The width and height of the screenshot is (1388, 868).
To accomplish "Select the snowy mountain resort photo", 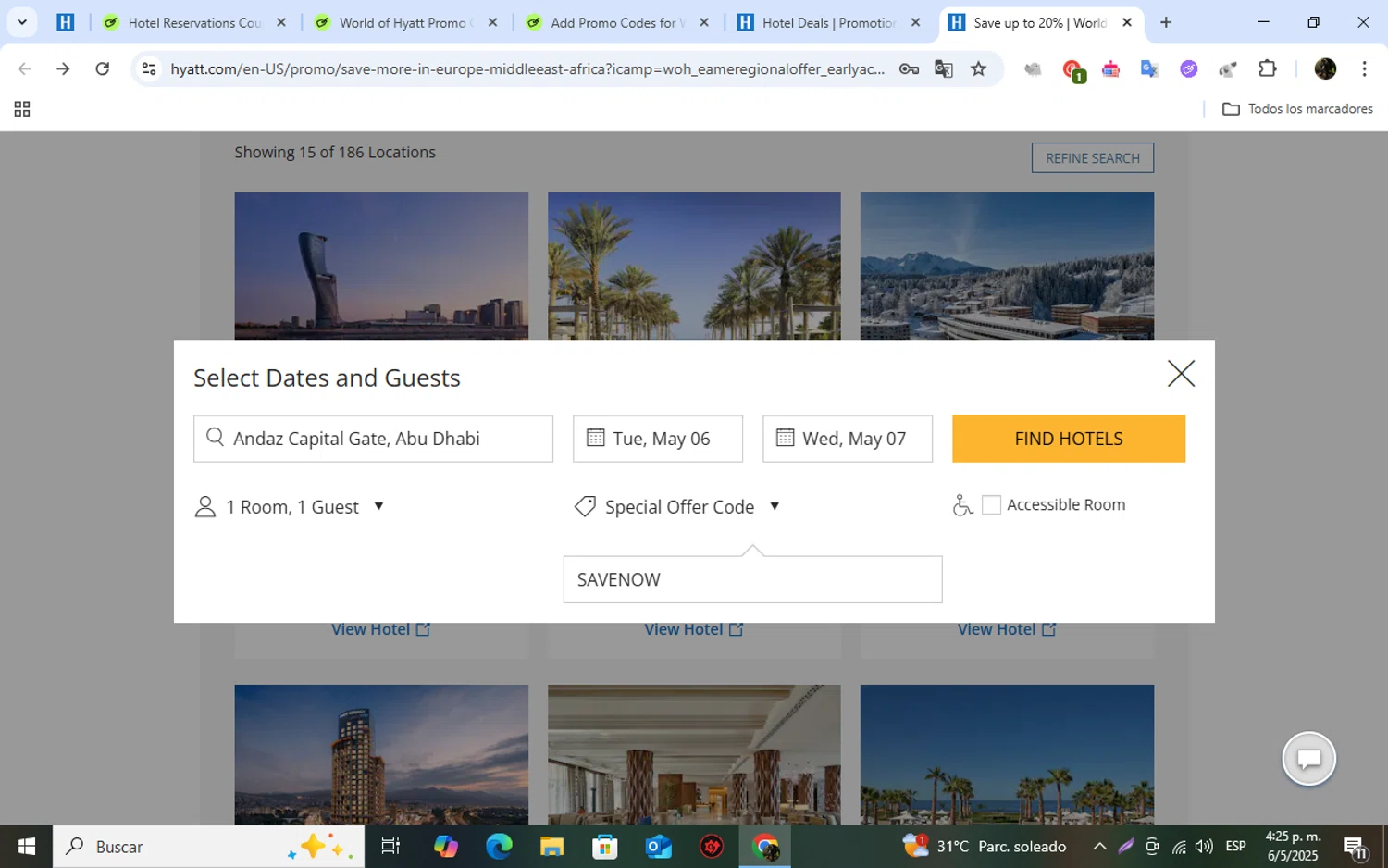I will point(1007,267).
